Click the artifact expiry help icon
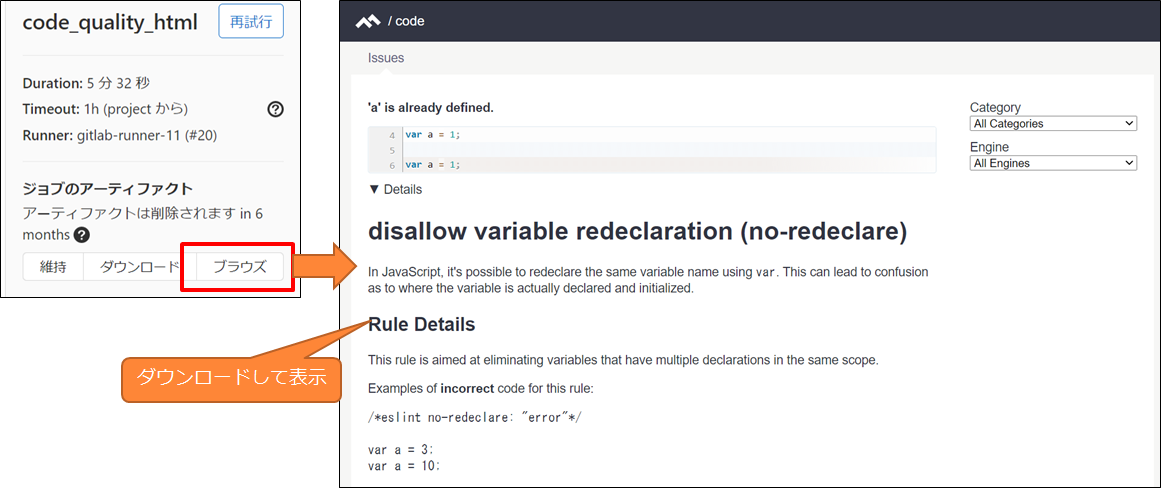 click(82, 235)
